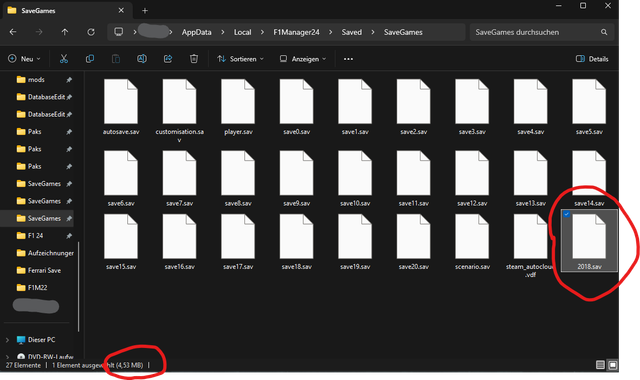Click AppData in the breadcrumb path

tap(196, 32)
